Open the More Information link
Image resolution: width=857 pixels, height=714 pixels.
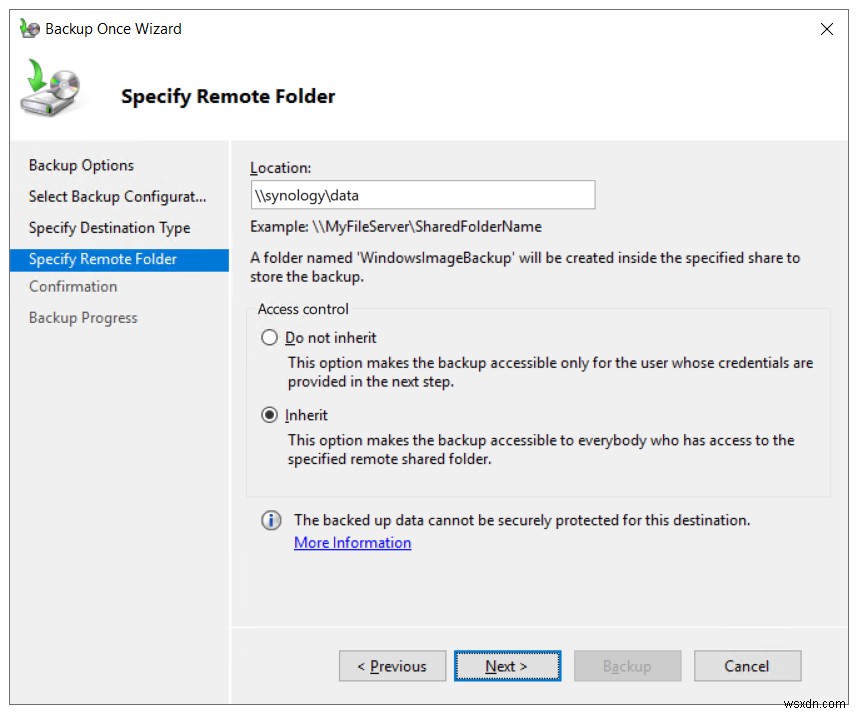(x=352, y=542)
